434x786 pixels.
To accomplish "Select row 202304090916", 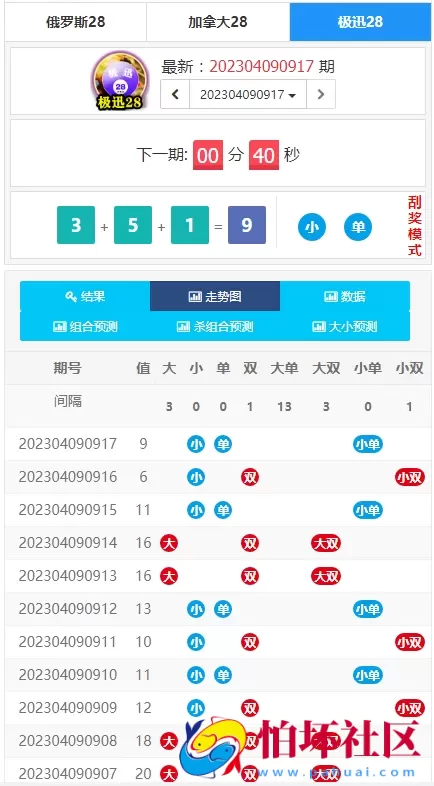I will coord(218,477).
